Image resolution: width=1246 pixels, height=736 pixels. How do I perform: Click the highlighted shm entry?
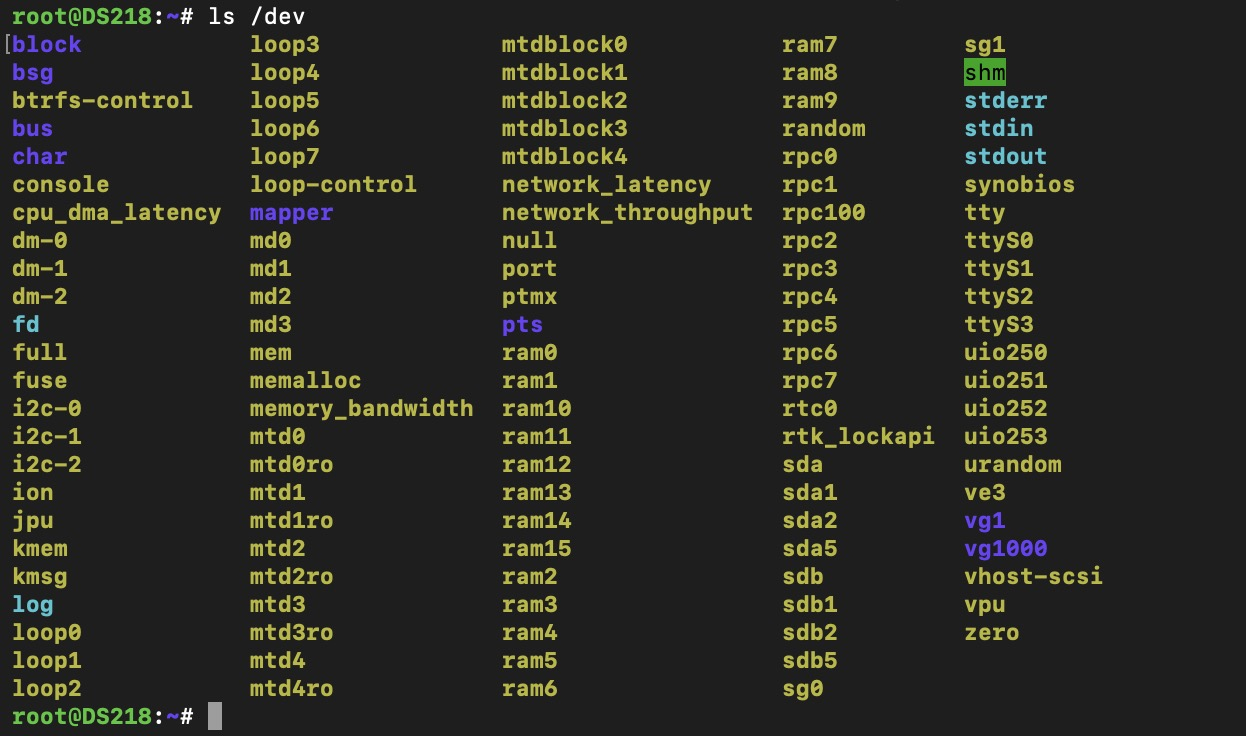(985, 73)
